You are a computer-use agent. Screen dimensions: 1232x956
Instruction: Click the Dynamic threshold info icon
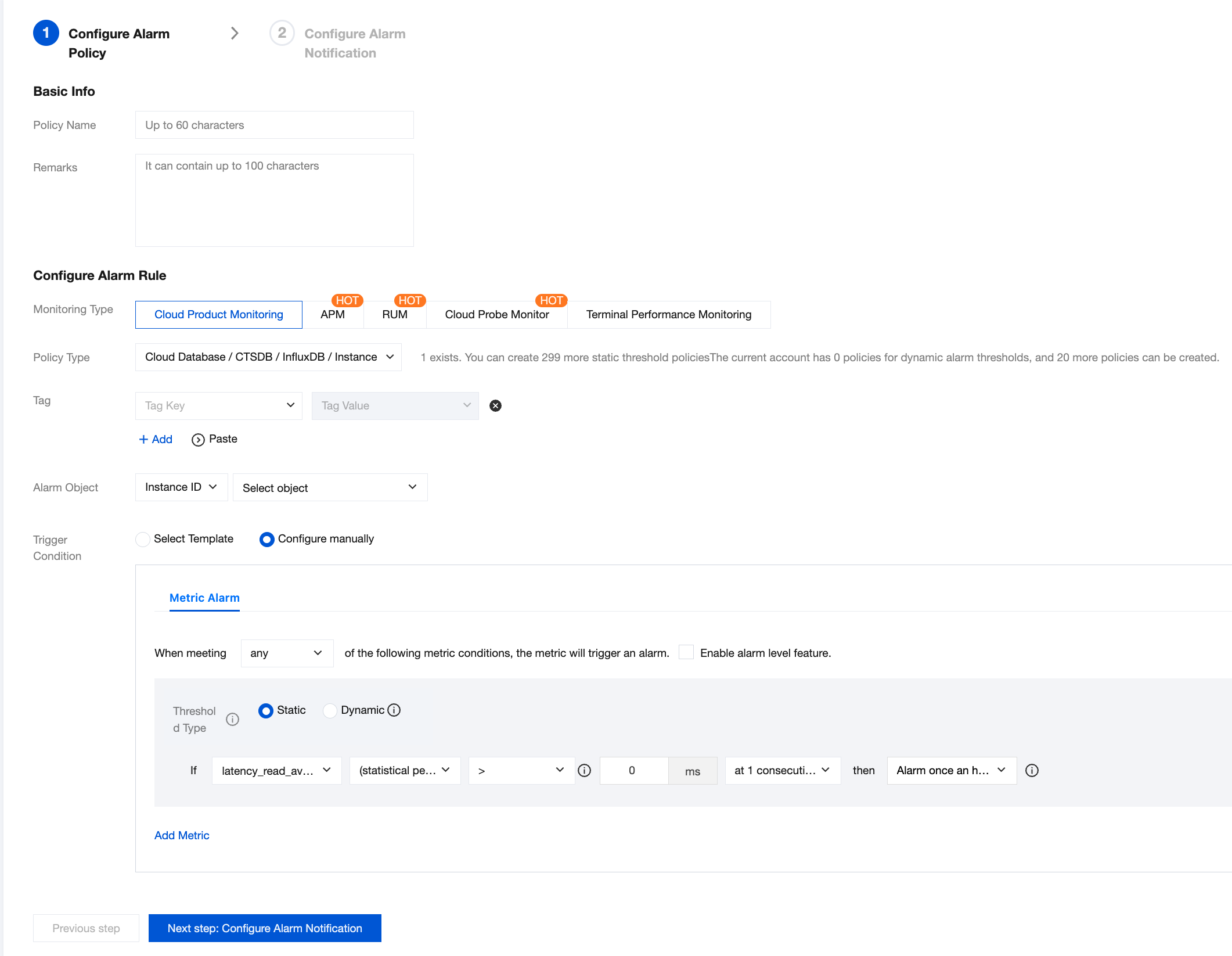click(394, 710)
